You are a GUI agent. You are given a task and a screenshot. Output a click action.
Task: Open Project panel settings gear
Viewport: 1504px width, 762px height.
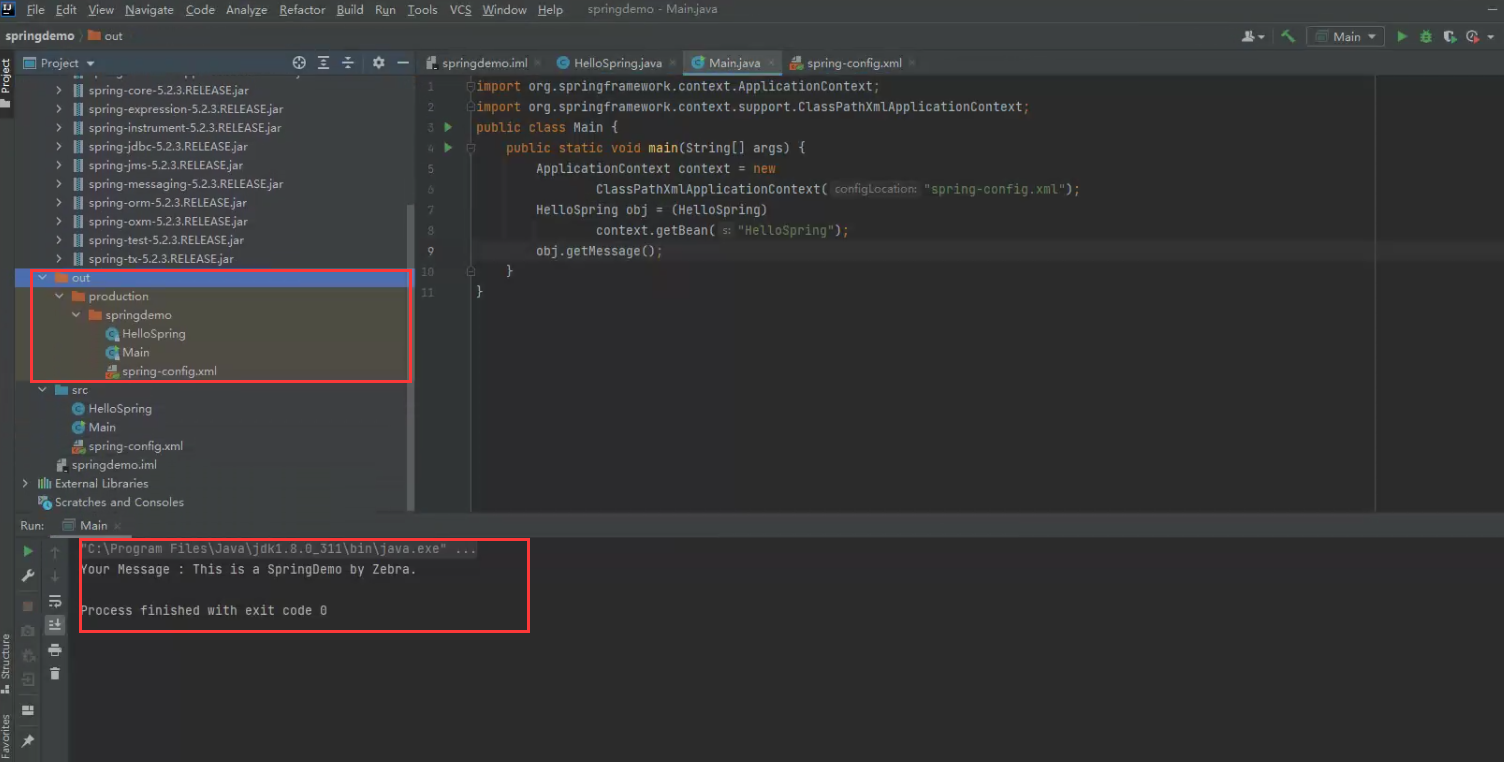pos(379,62)
